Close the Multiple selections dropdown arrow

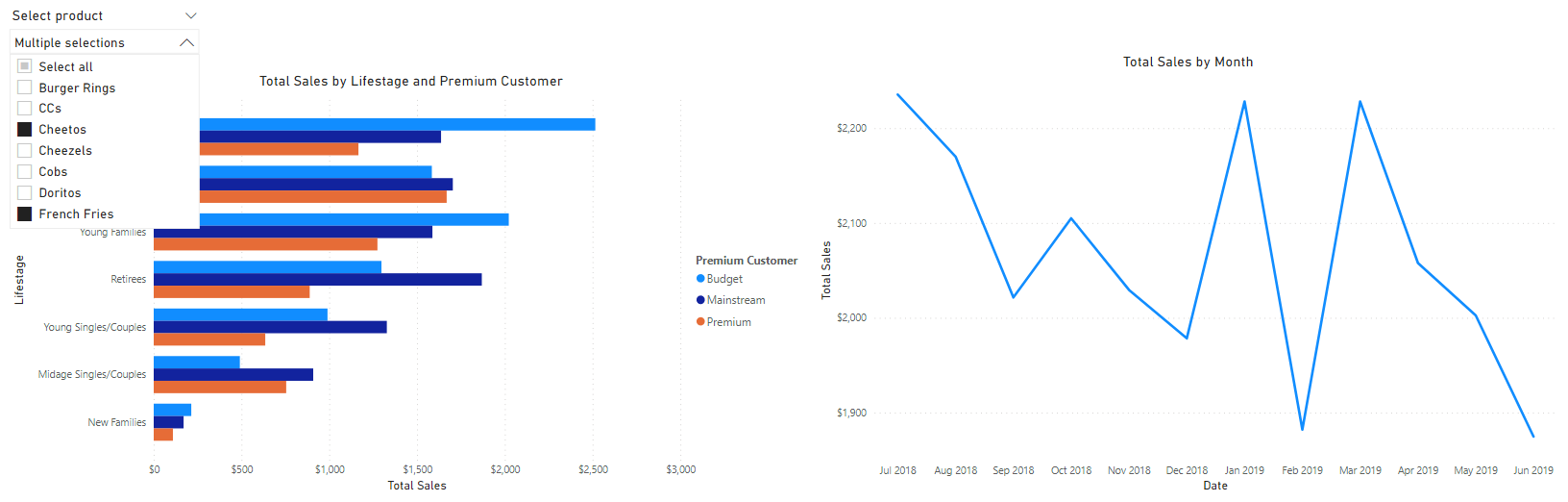(187, 42)
